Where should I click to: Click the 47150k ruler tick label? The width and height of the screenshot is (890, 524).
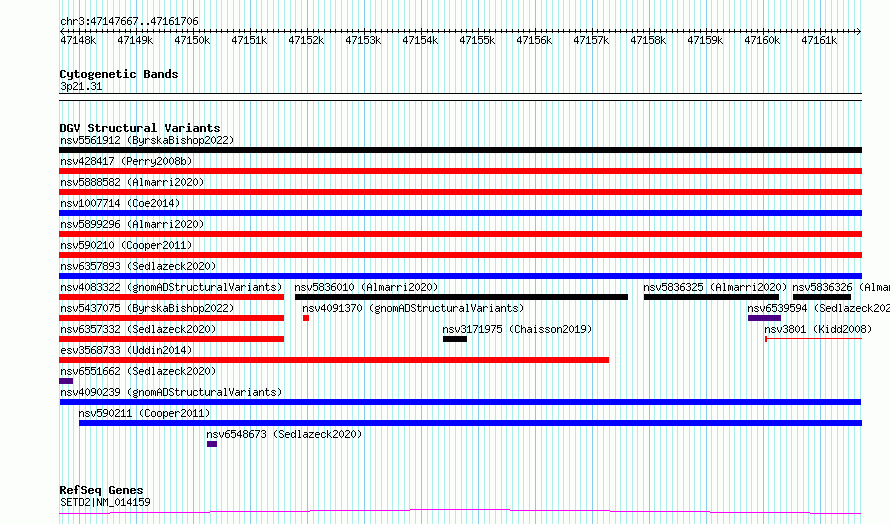(x=192, y=40)
